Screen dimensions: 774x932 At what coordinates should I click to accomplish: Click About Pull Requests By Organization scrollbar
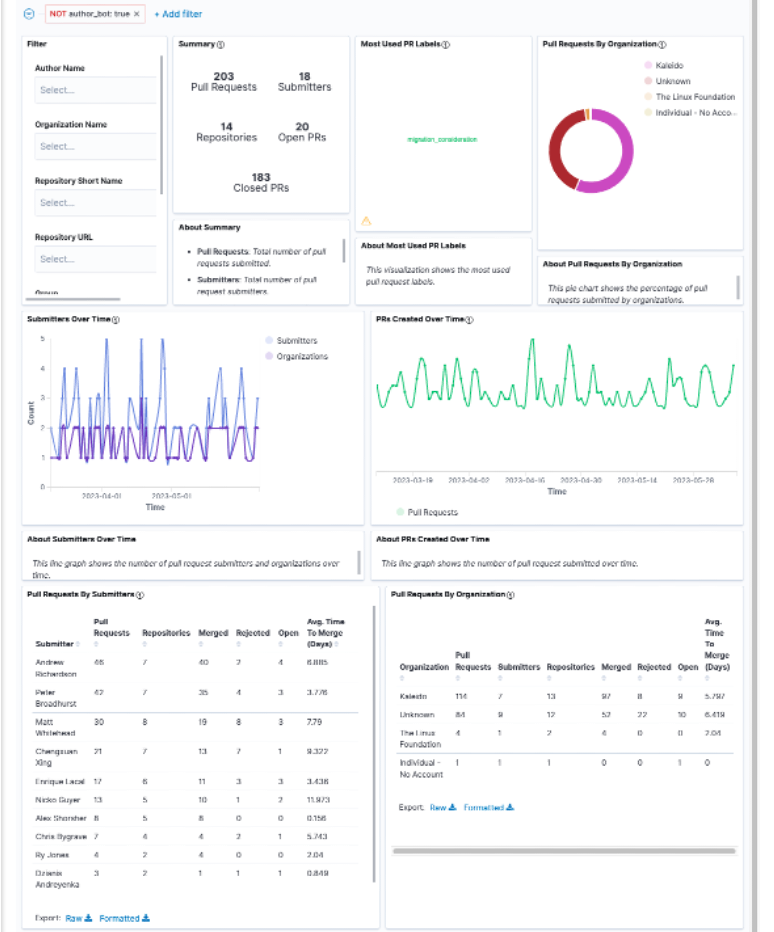[738, 287]
